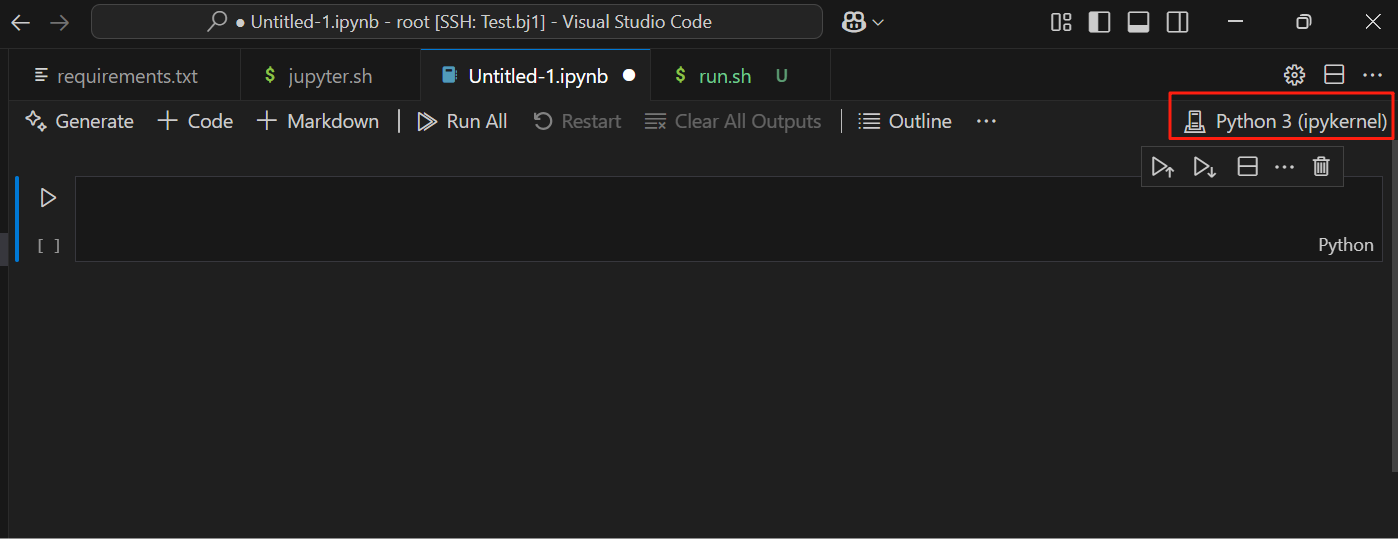The height and width of the screenshot is (539, 1398).
Task: Add a Markdown cell
Action: [x=318, y=122]
